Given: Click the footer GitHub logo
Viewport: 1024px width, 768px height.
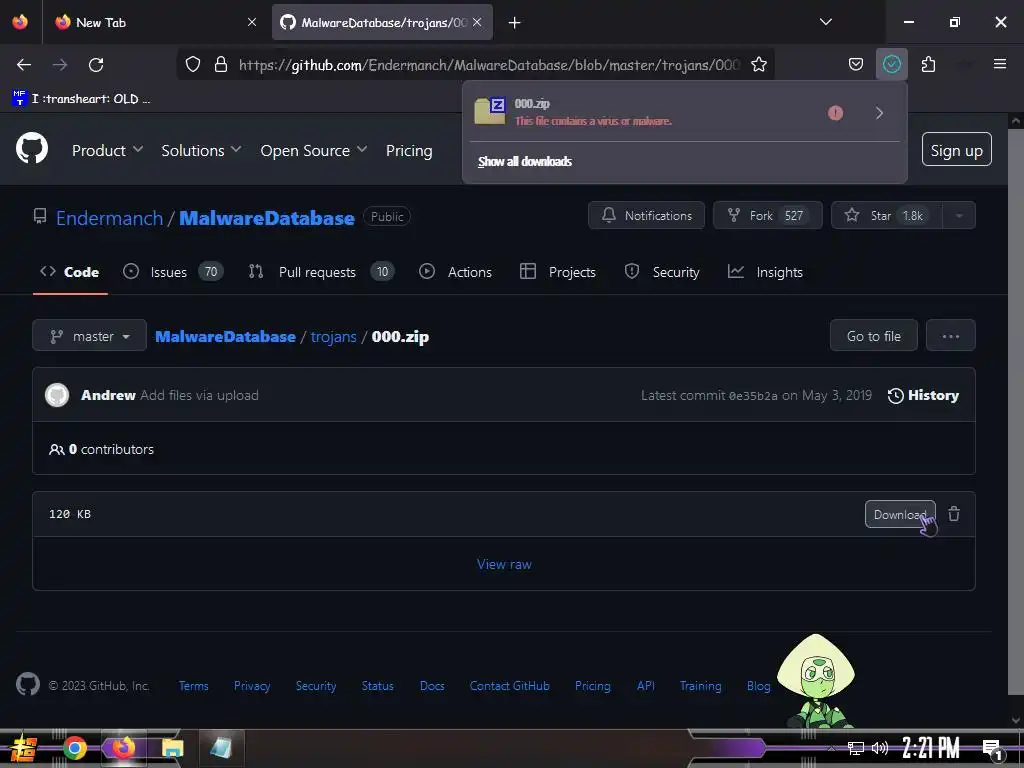Looking at the screenshot, I should point(28,684).
